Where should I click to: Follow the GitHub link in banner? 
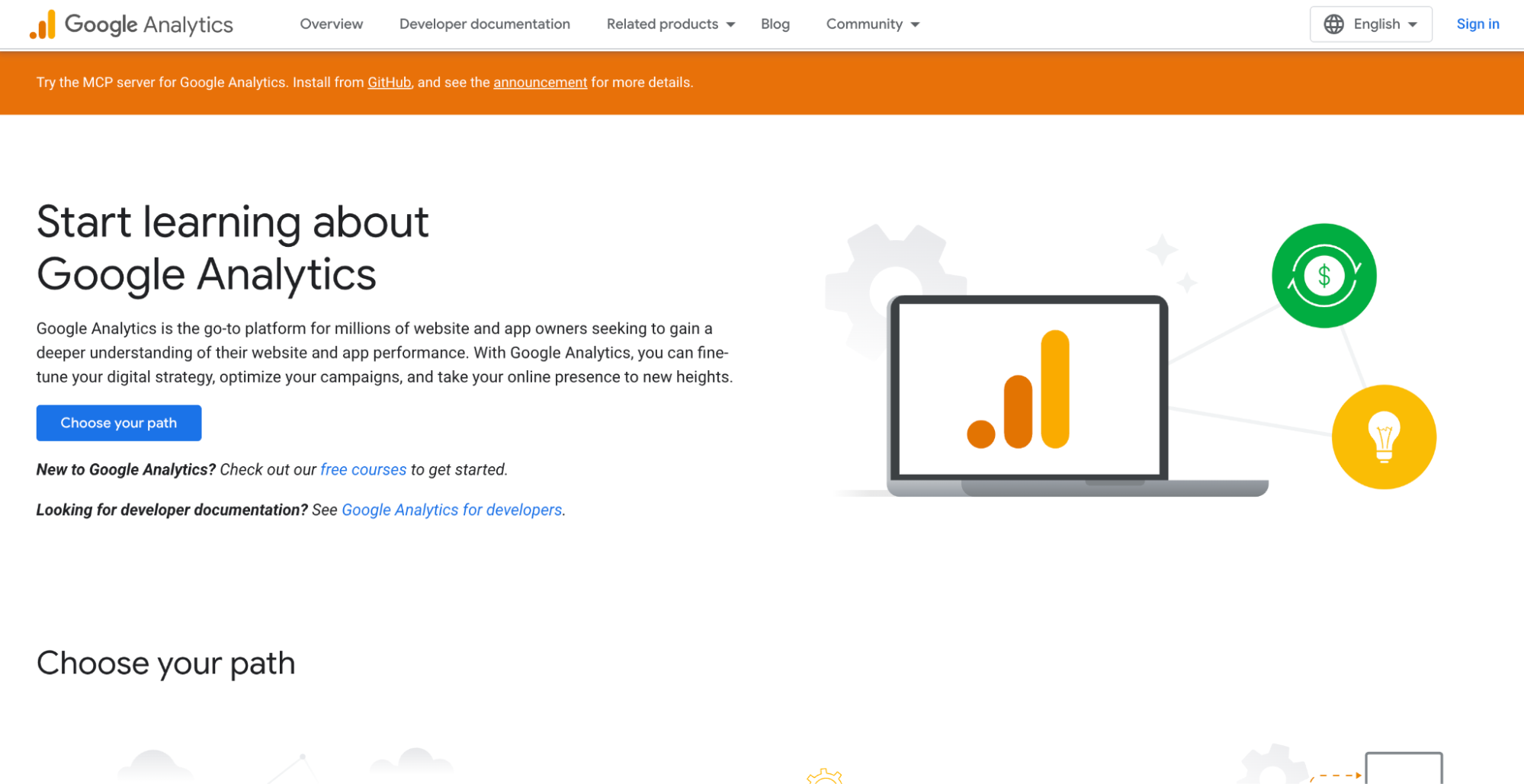pos(390,82)
